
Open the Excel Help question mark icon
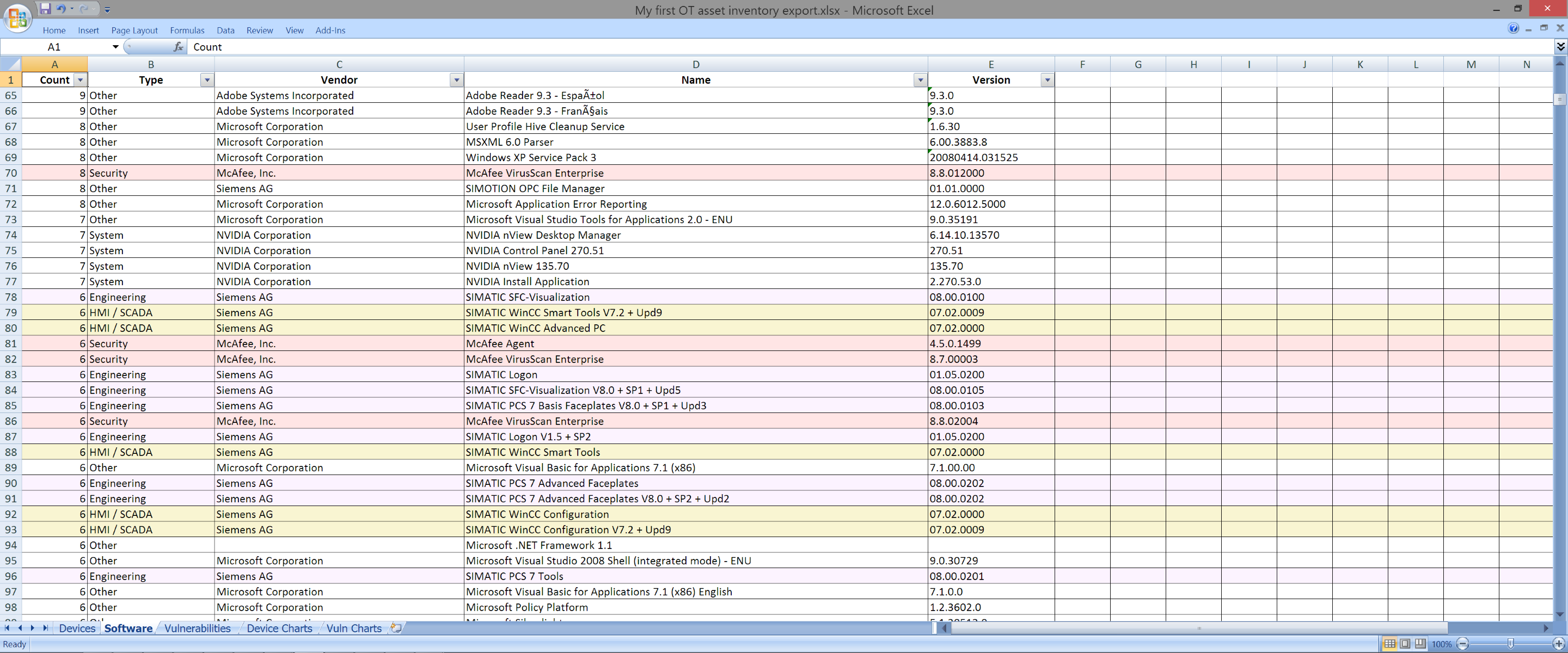pos(1513,29)
